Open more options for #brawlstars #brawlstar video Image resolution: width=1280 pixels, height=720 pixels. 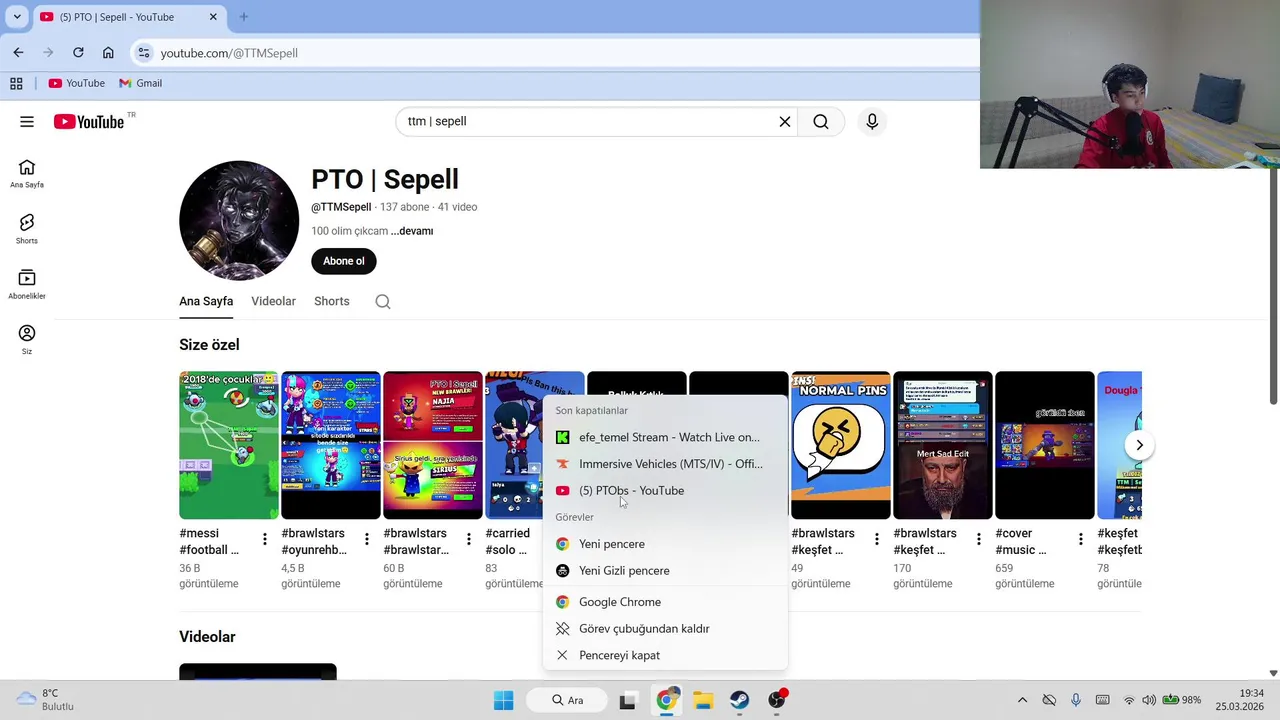pos(469,540)
